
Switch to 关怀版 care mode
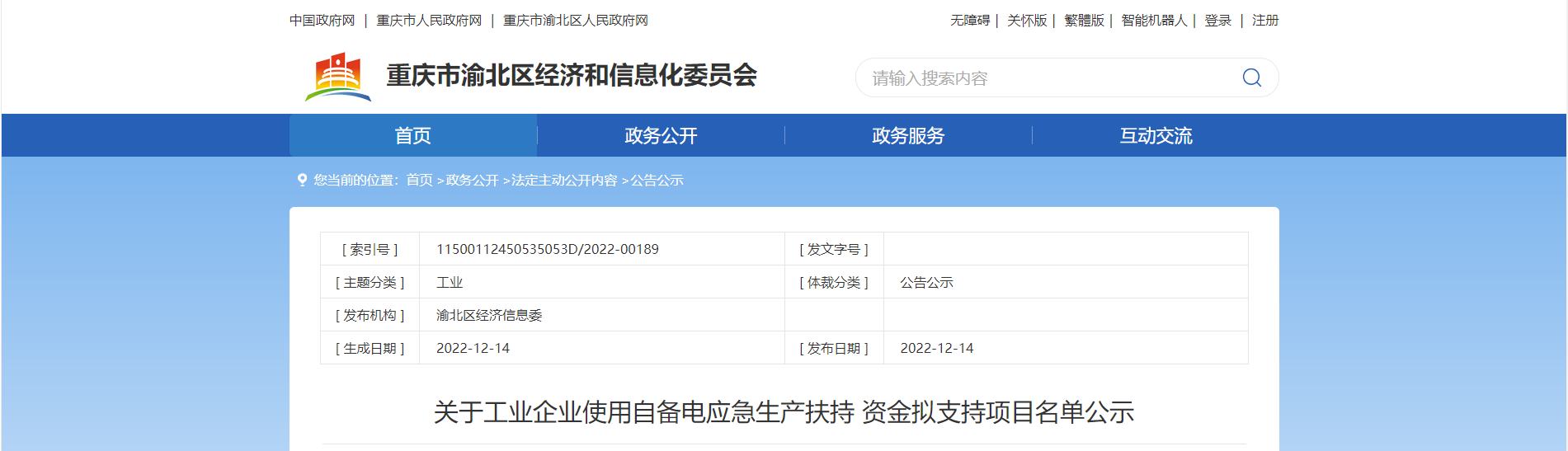1026,21
